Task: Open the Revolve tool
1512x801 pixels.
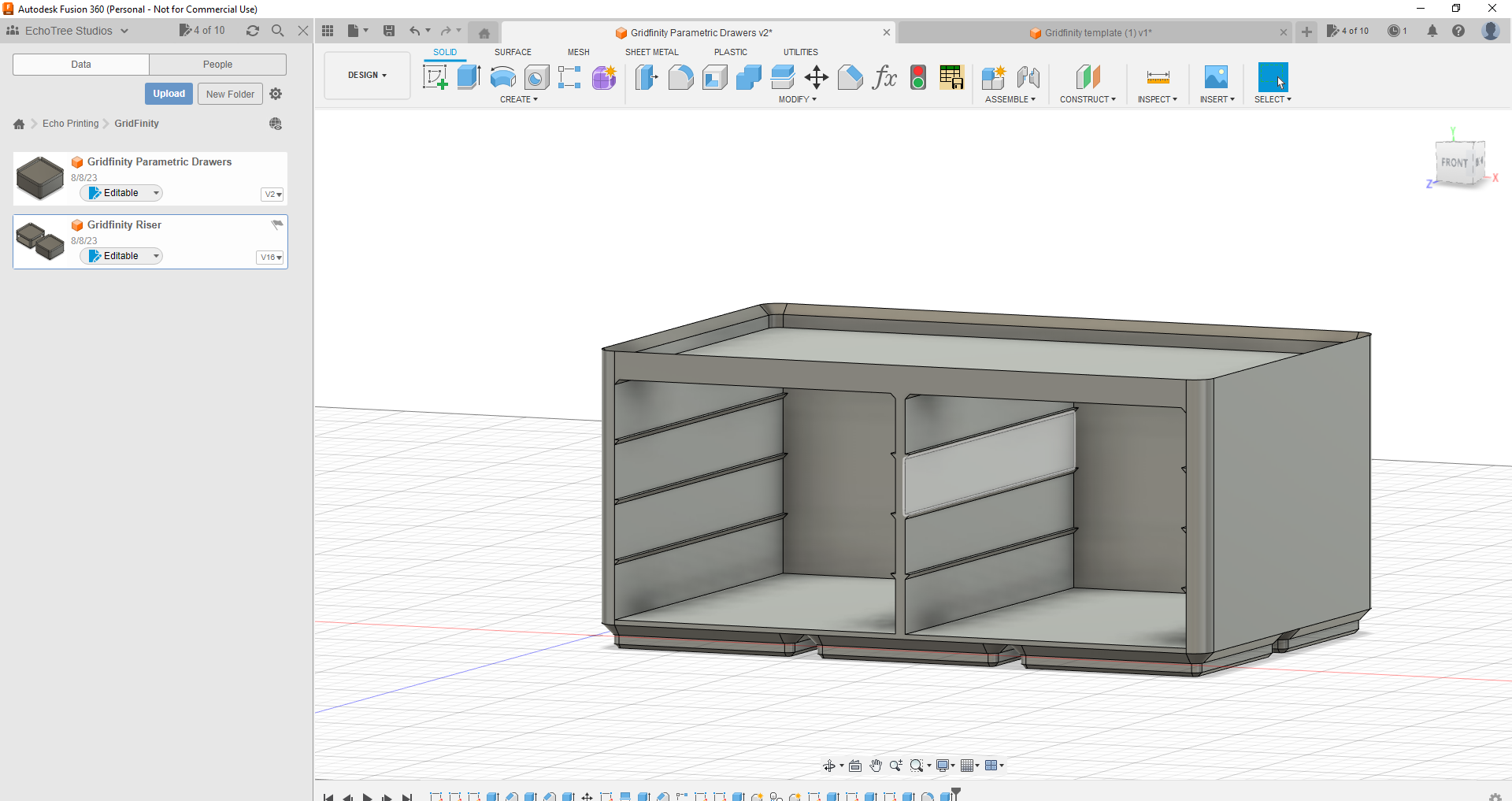Action: pos(502,77)
